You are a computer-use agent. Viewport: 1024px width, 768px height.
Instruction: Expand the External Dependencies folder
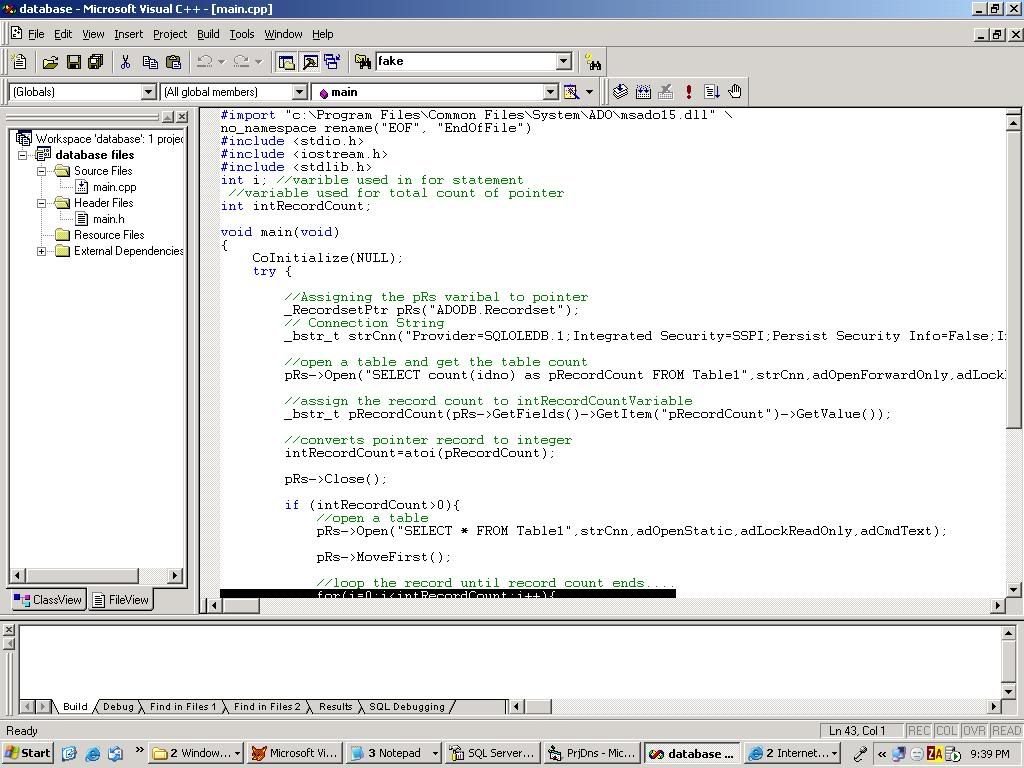coord(41,251)
